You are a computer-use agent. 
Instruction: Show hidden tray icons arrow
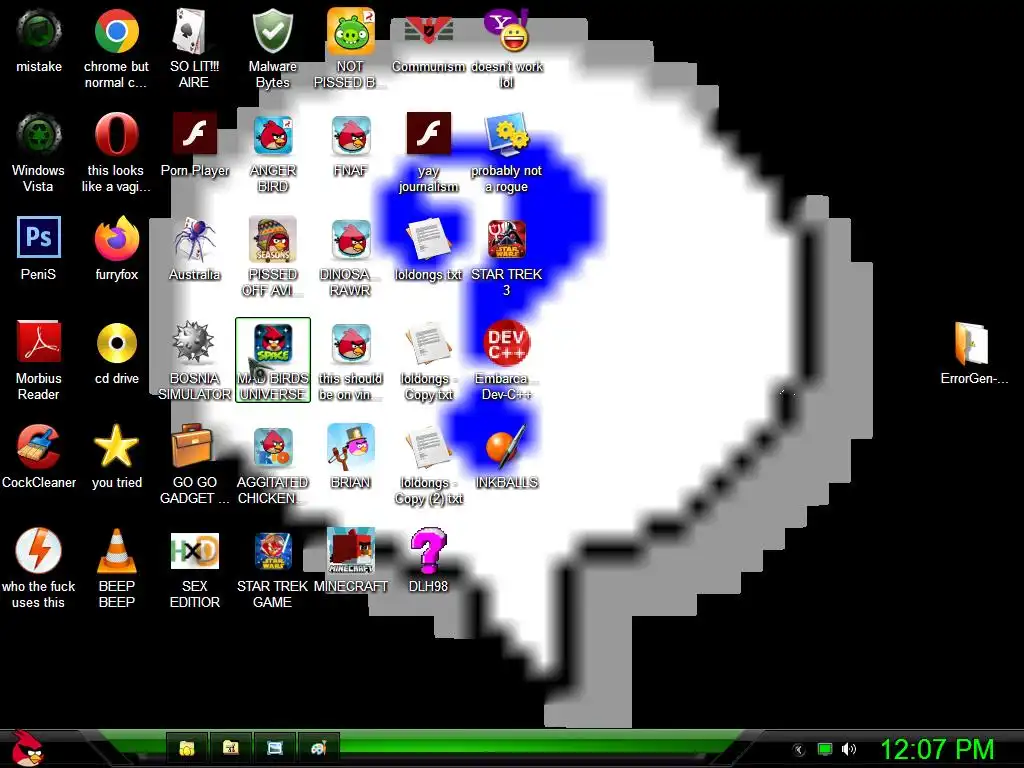click(x=798, y=750)
